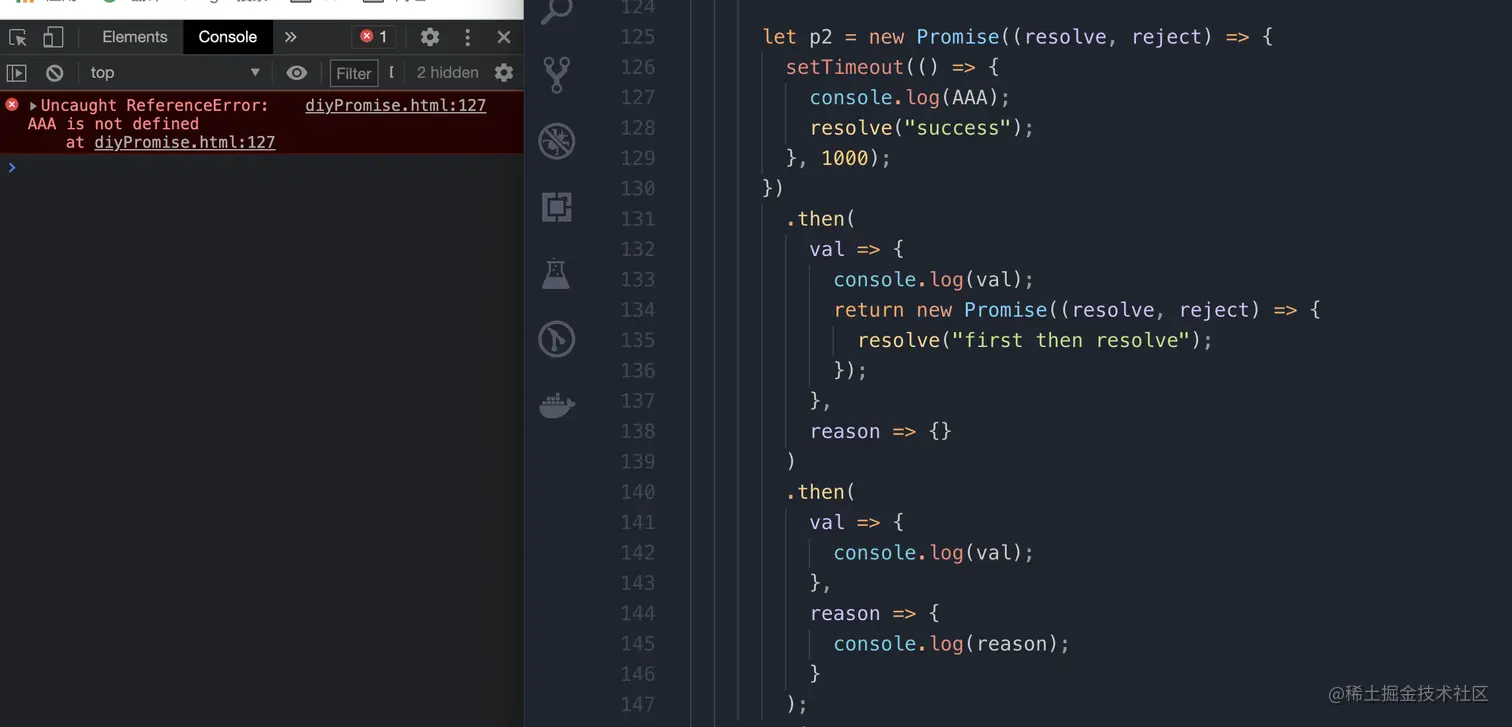Open Run and Debug view icon
This screenshot has width=1512, height=727.
557,141
